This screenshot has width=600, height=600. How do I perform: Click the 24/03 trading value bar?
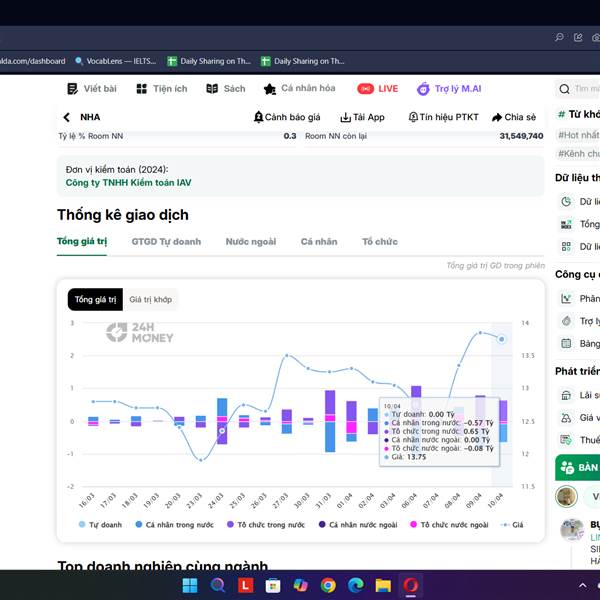(222, 421)
